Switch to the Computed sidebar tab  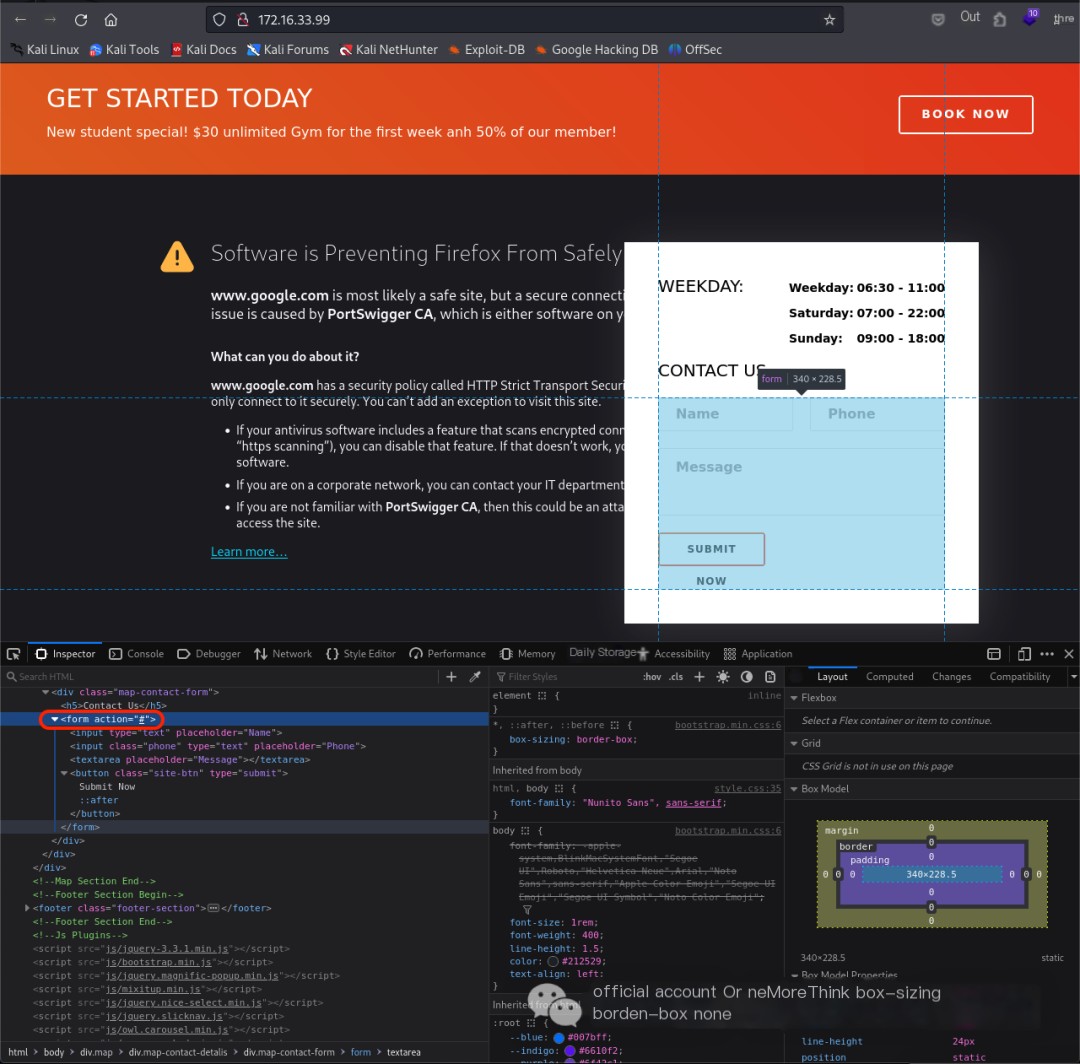tap(889, 677)
